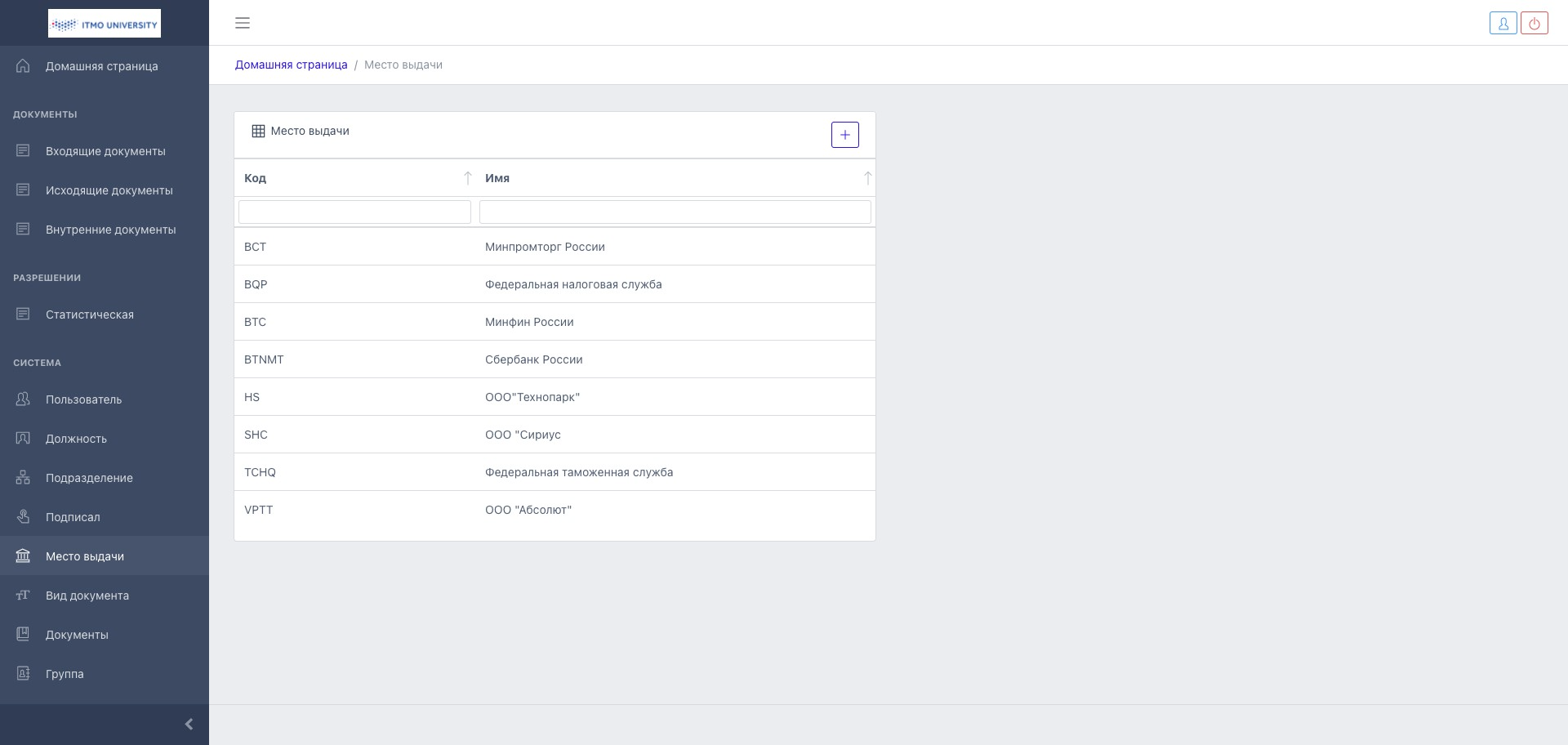Open Входящие документы menu item

105,151
